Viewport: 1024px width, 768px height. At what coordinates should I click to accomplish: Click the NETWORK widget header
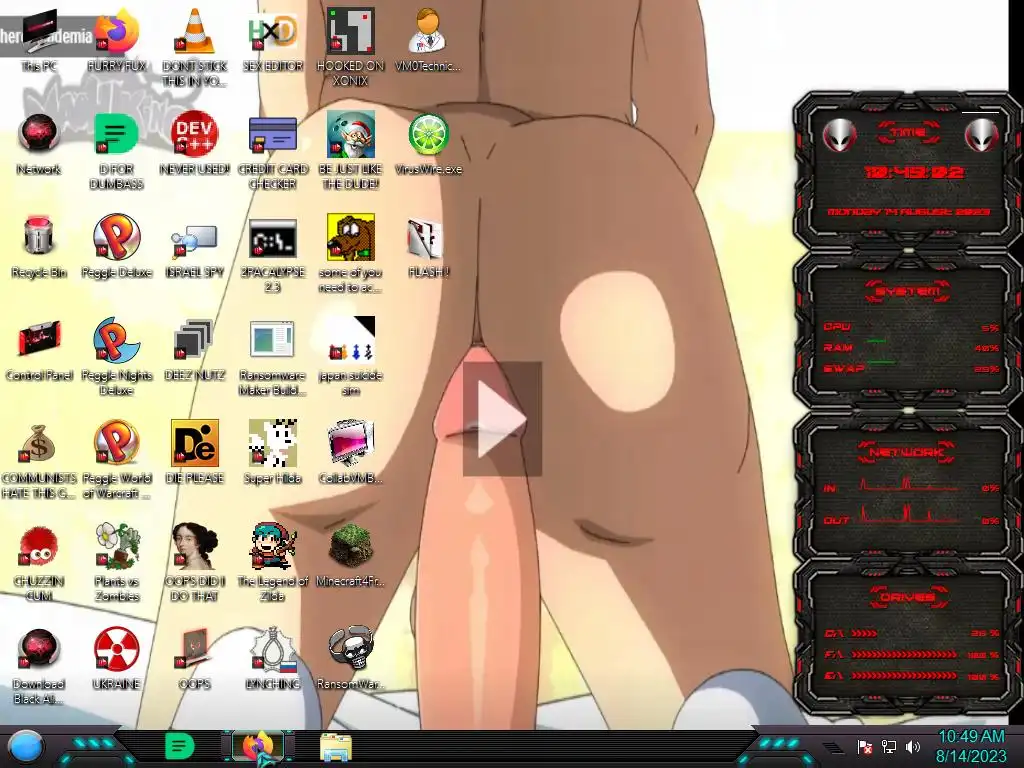coord(906,452)
